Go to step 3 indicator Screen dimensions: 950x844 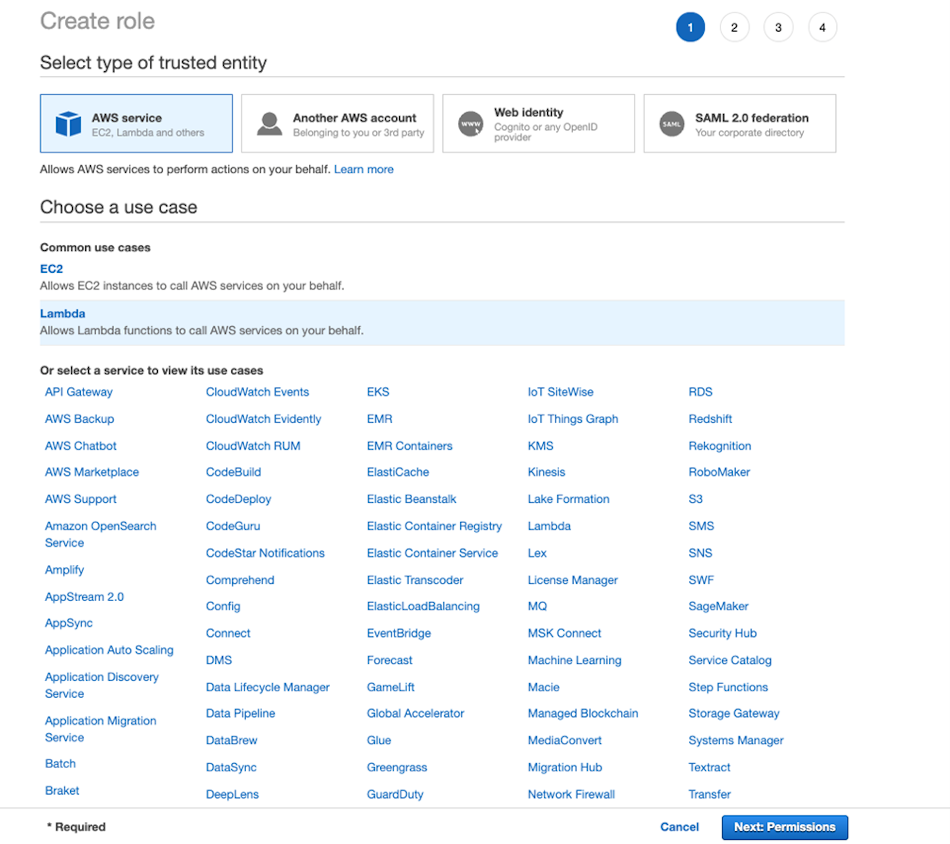(x=779, y=27)
